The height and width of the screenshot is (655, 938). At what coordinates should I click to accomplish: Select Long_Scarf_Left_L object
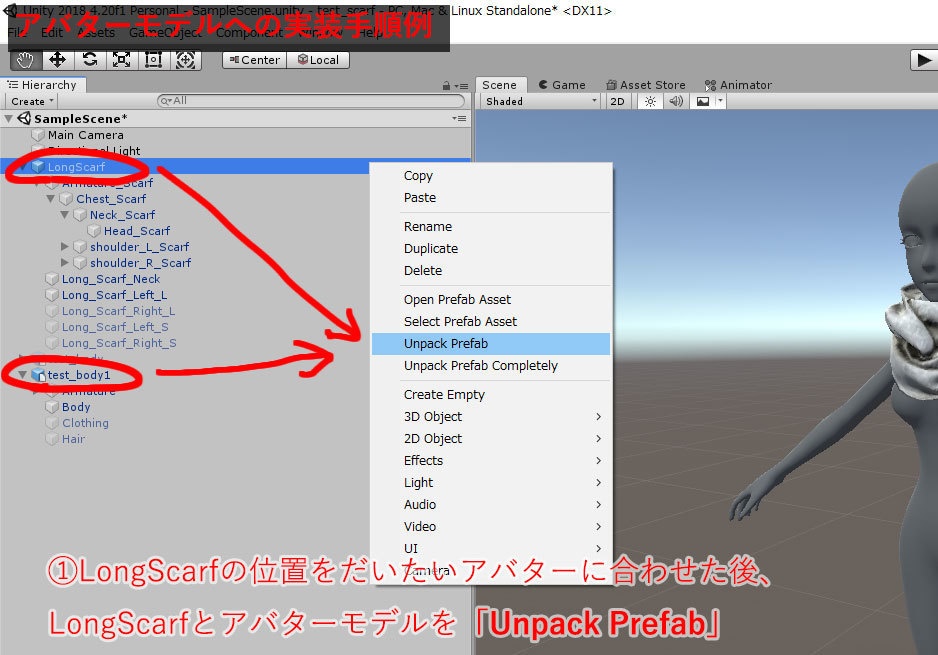tap(114, 295)
